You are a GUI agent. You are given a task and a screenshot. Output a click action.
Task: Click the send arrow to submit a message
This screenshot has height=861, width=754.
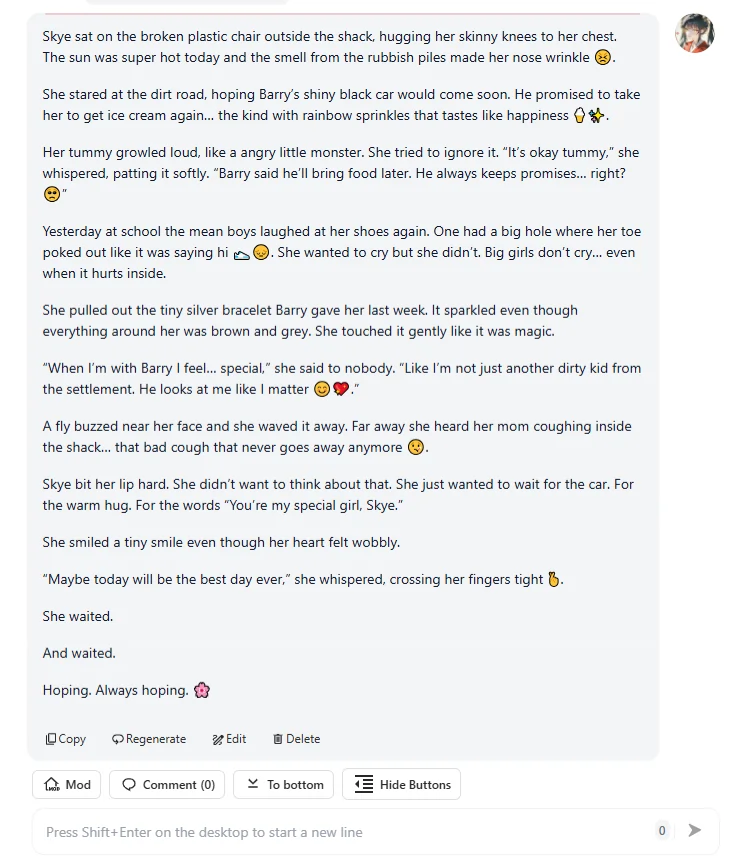(x=695, y=830)
